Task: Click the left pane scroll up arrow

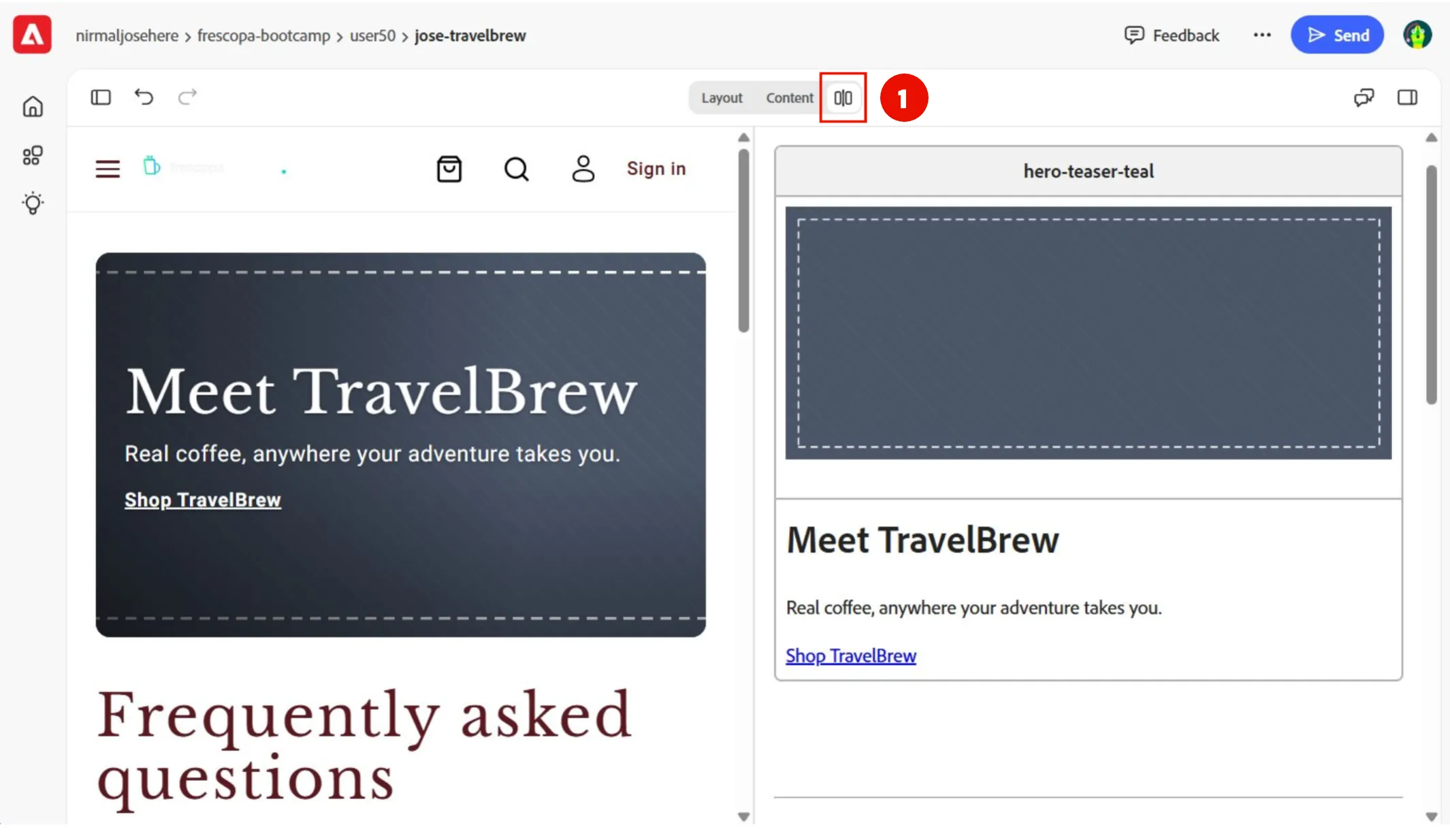Action: [x=743, y=138]
